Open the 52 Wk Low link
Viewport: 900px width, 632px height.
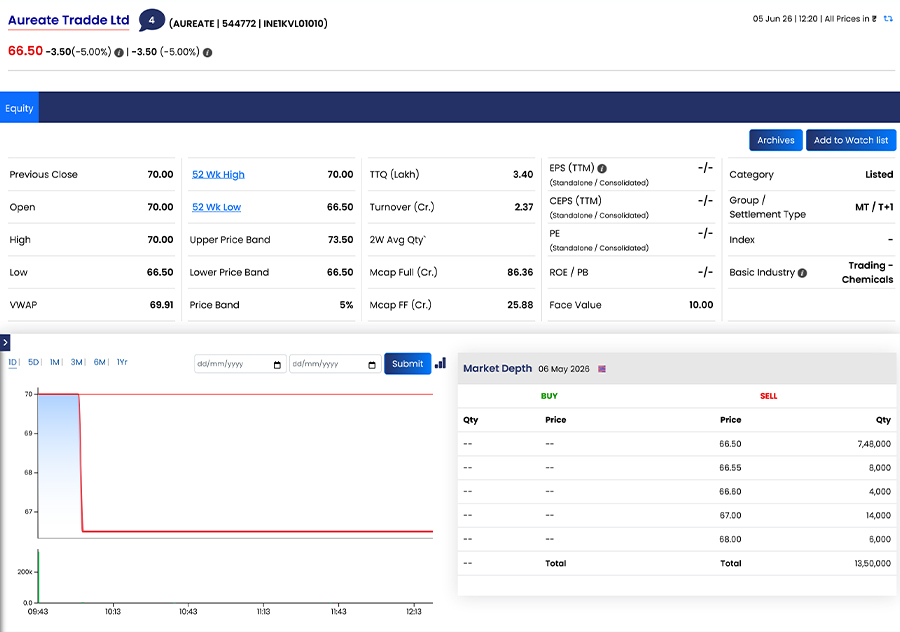pos(216,207)
